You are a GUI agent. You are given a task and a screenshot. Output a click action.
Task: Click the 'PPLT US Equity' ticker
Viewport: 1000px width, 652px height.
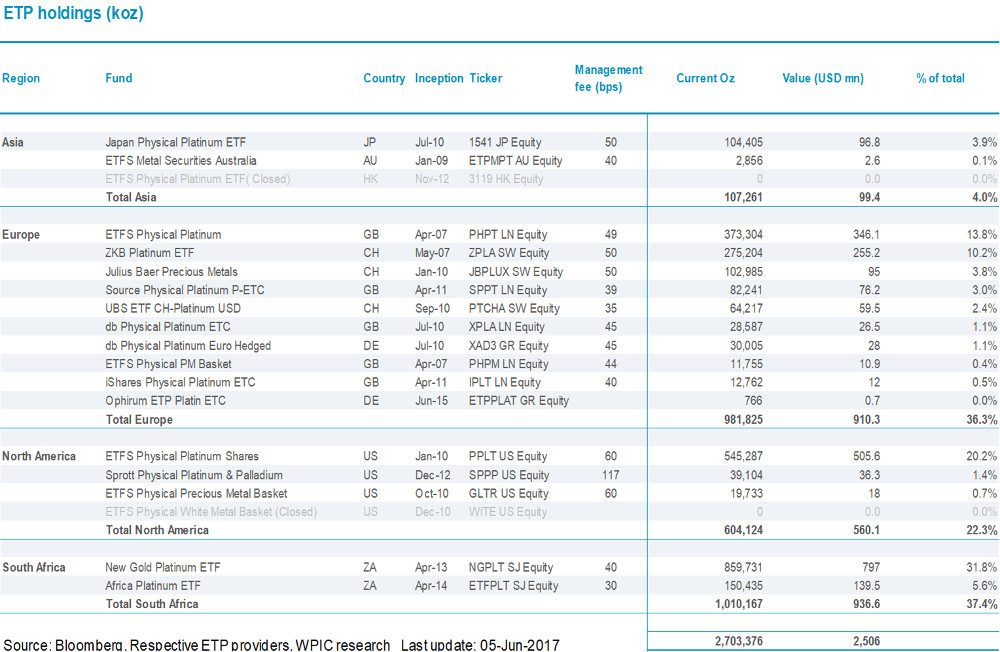(x=508, y=457)
